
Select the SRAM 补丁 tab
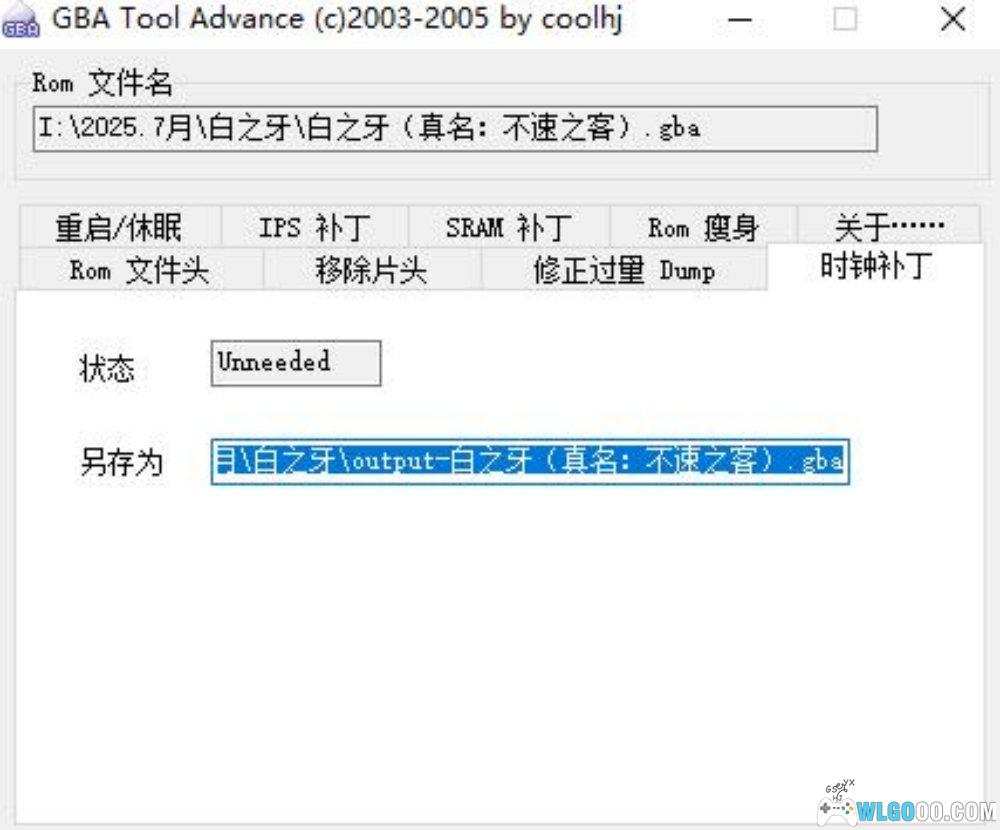point(507,228)
